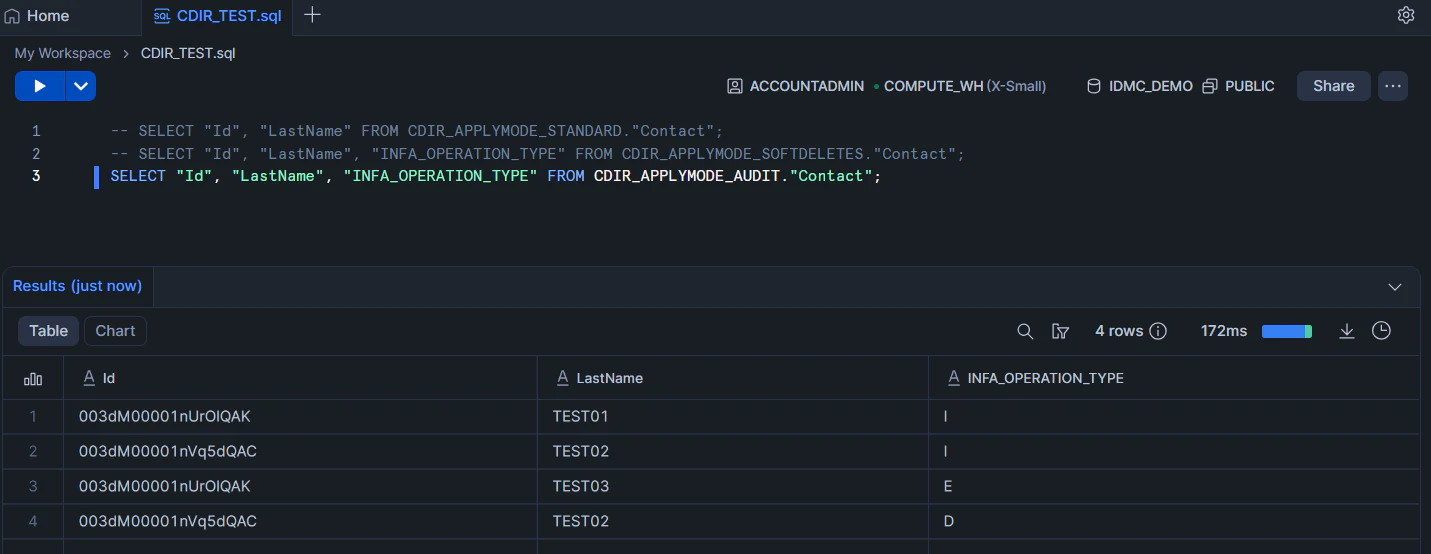
Task: Show row count info icon
Action: 1159,331
